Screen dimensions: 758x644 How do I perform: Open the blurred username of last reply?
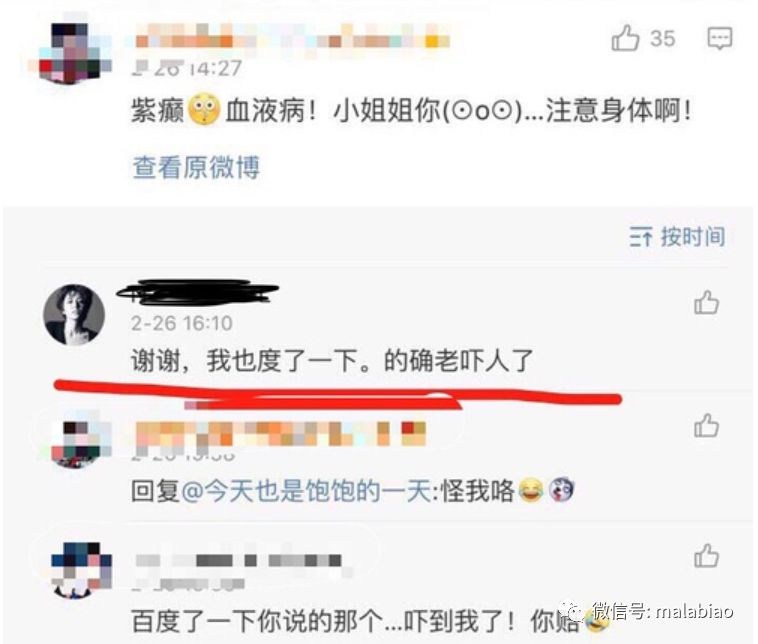(x=239, y=561)
